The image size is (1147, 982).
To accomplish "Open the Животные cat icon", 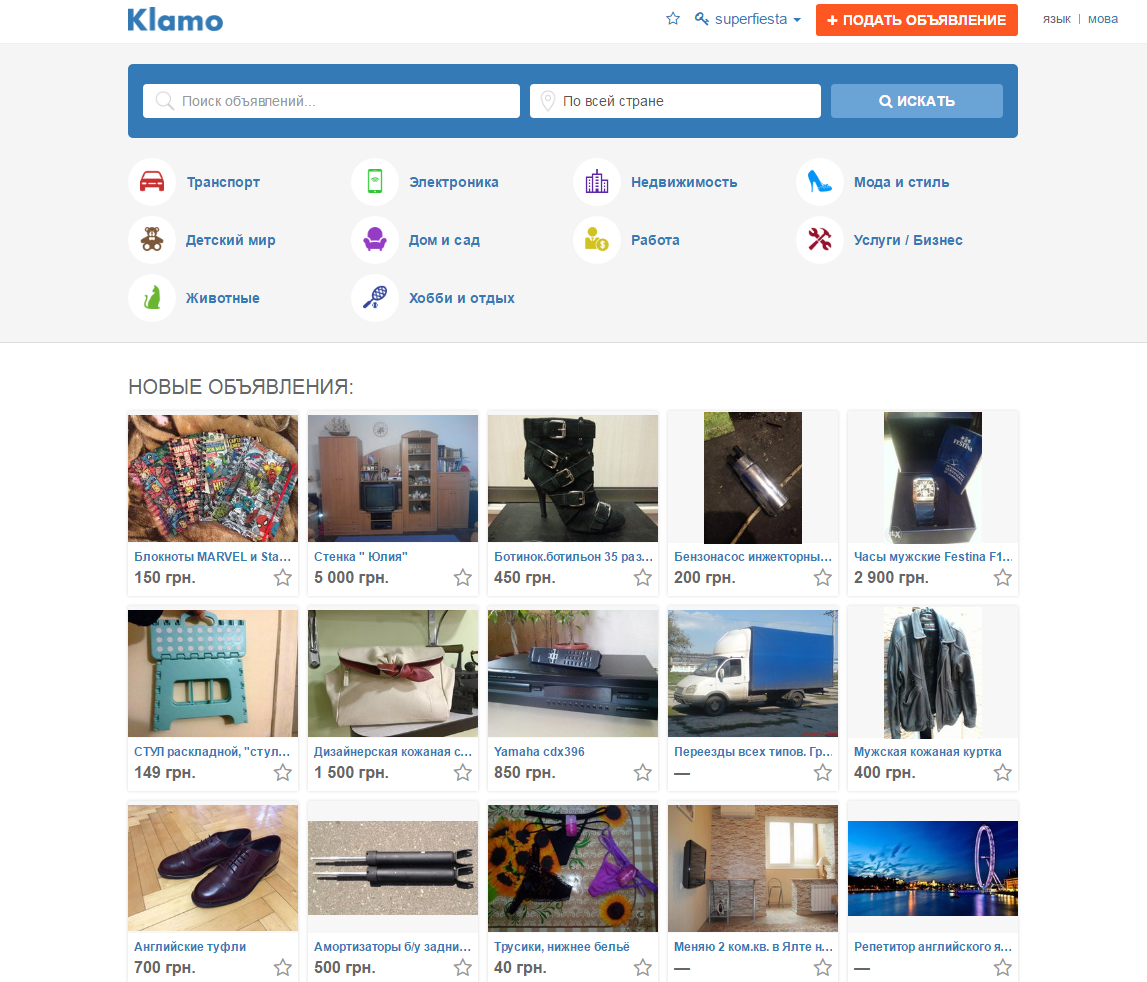I will click(152, 298).
